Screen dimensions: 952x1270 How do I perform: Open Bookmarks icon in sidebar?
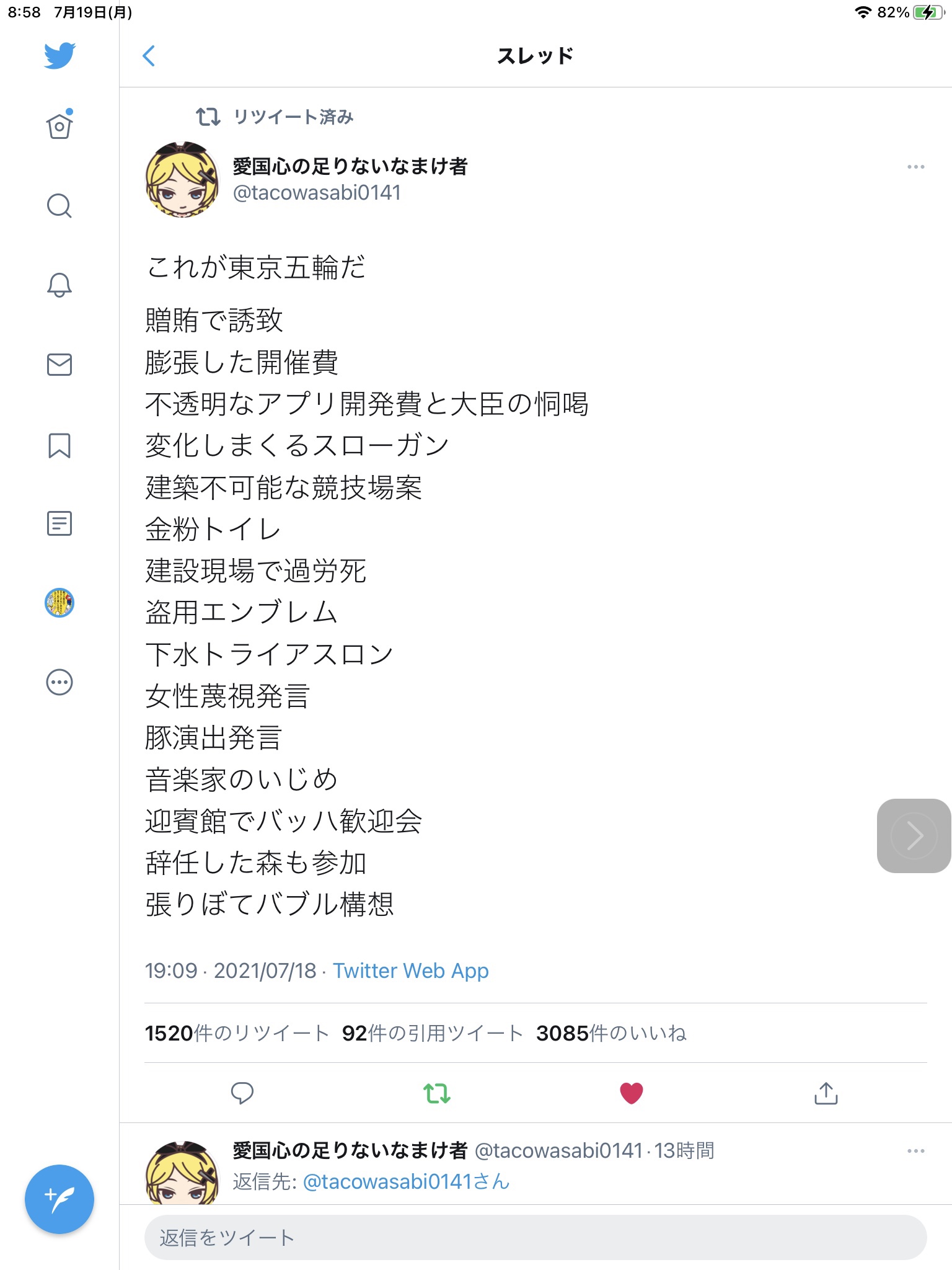tap(59, 445)
